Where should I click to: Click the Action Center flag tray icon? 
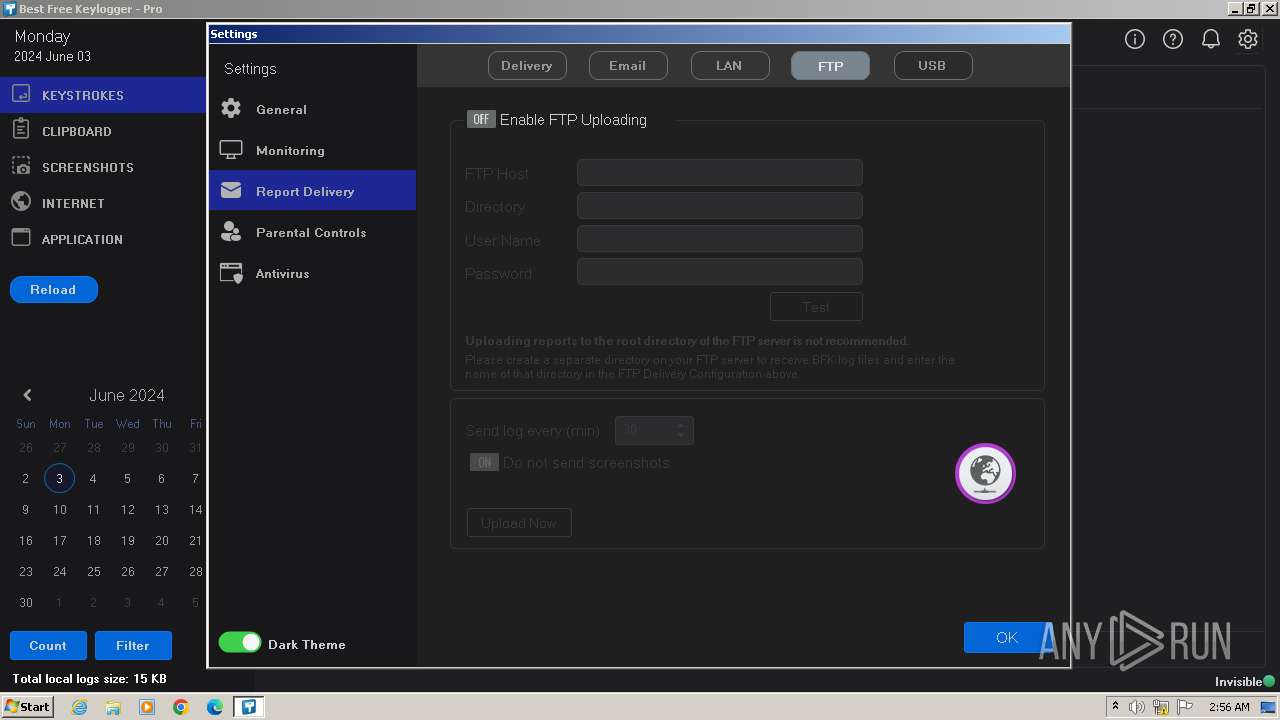(x=1185, y=707)
